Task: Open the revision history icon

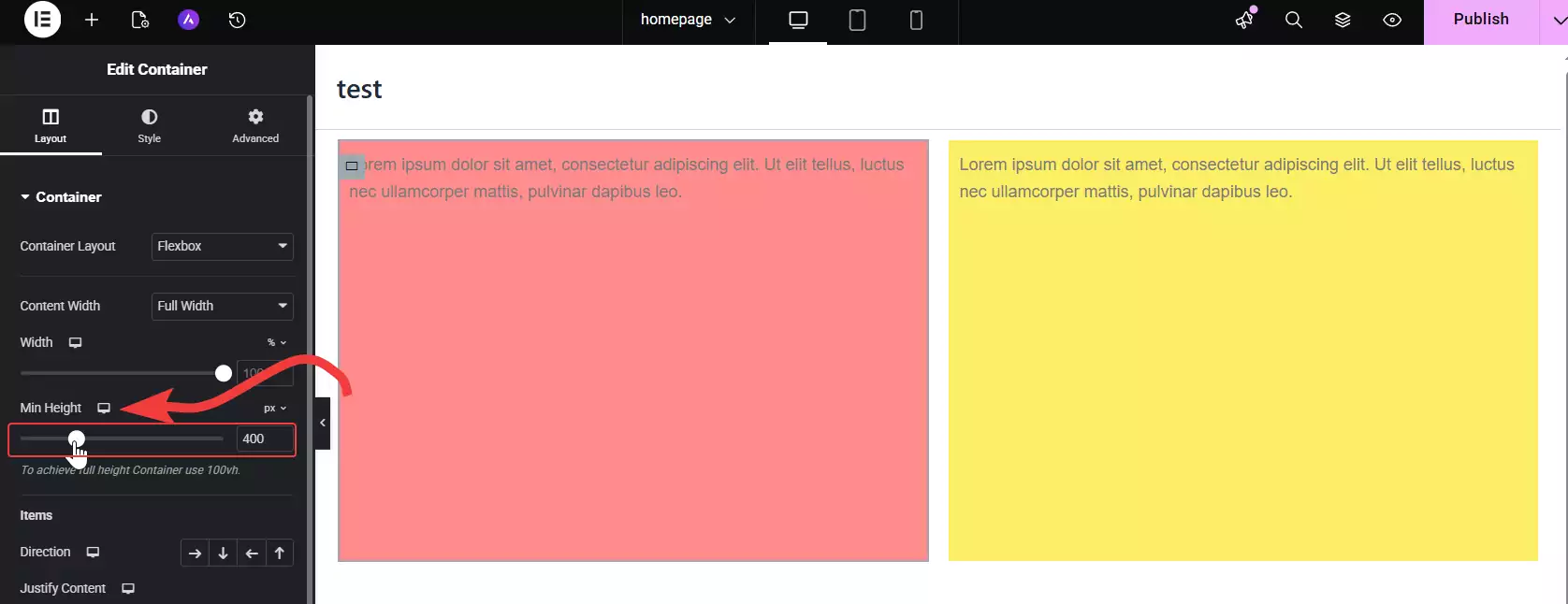Action: [x=238, y=20]
